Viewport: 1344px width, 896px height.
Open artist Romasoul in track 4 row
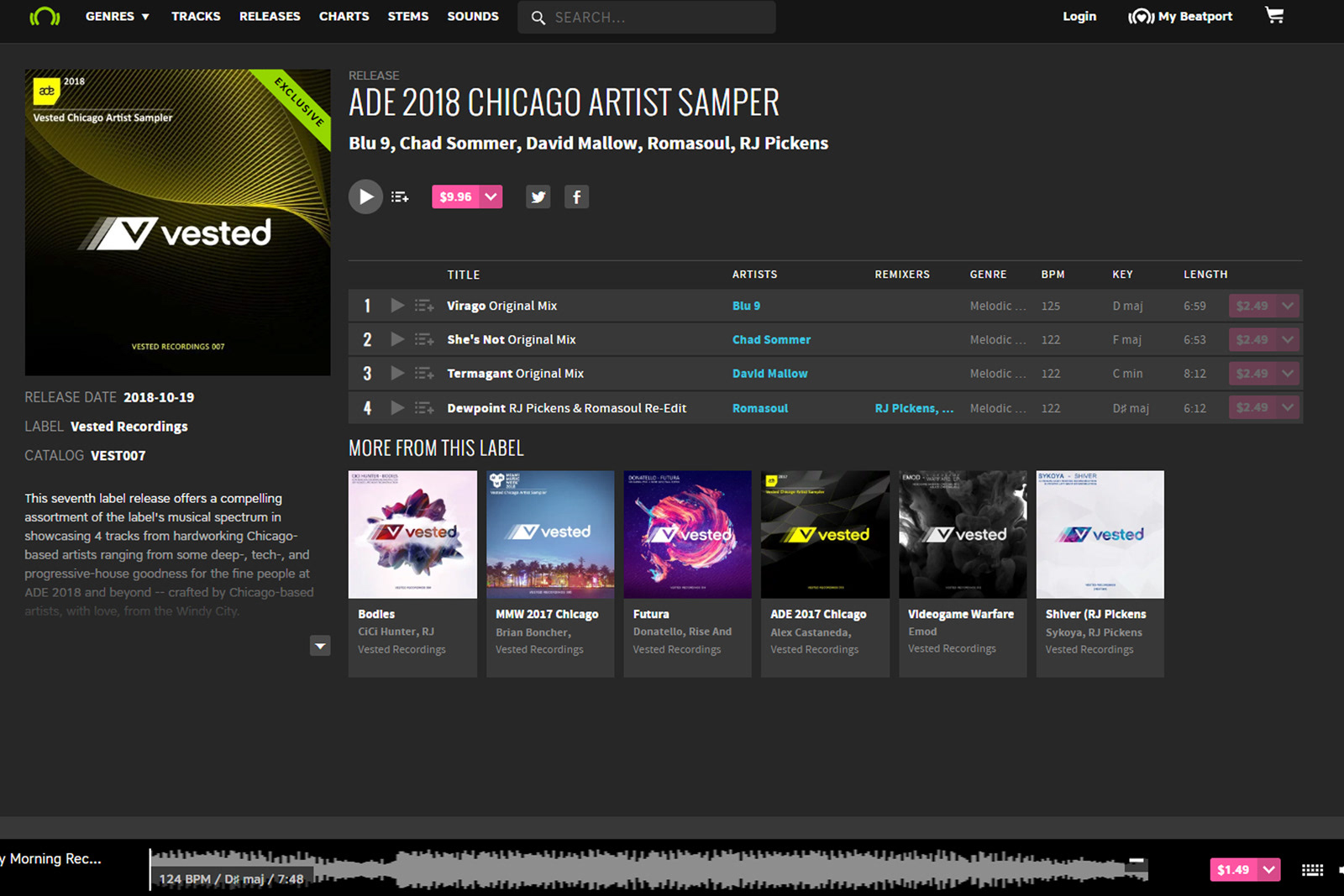click(760, 408)
